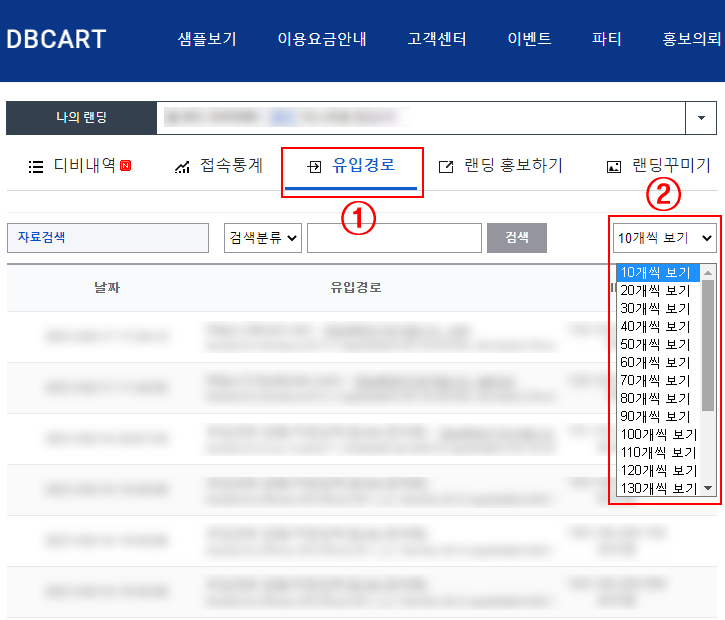The image size is (725, 620).
Task: Click the list icon beside 디비내역
Action: tap(36, 167)
